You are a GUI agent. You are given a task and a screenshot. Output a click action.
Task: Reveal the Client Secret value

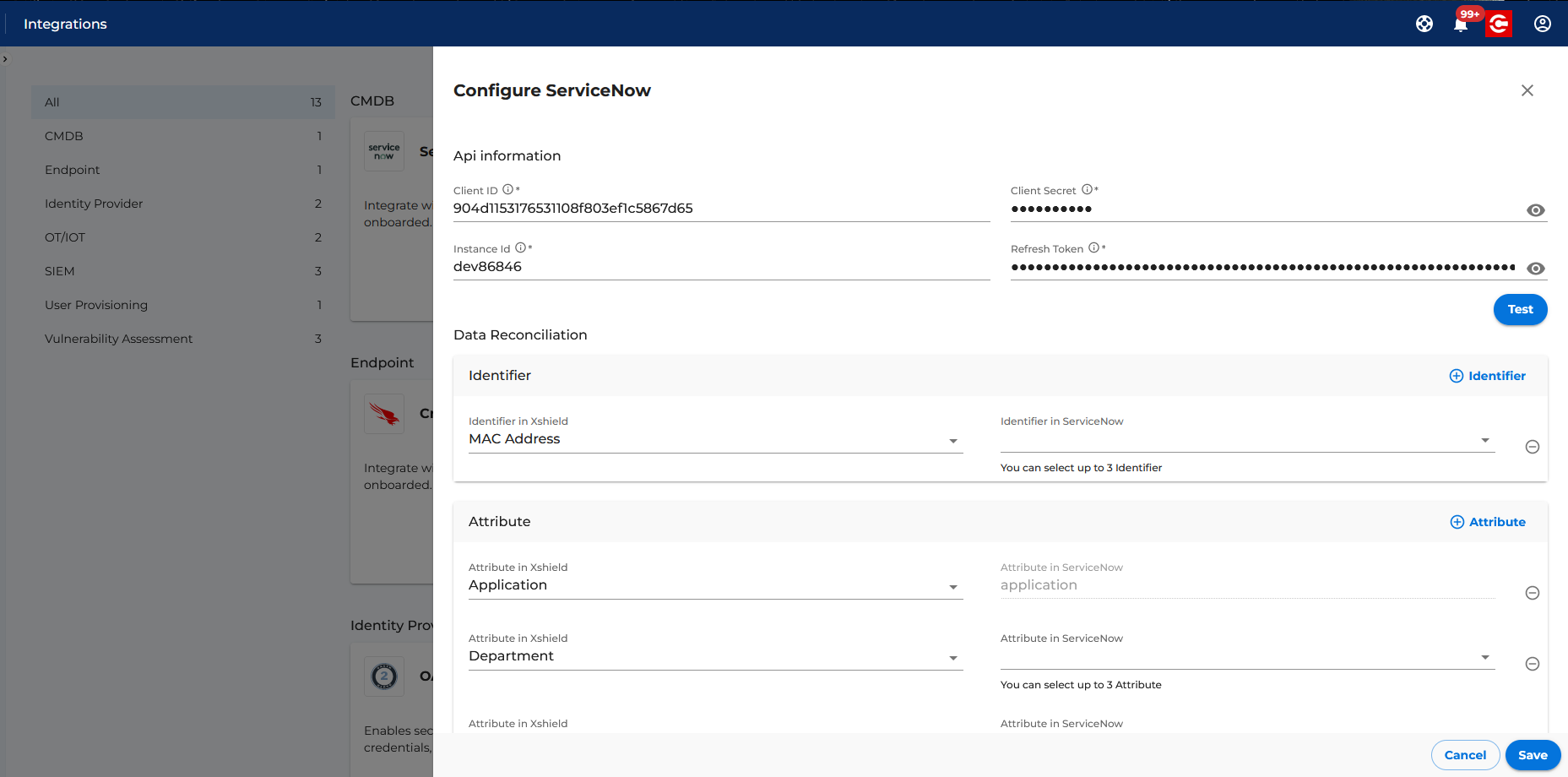pyautogui.click(x=1536, y=210)
